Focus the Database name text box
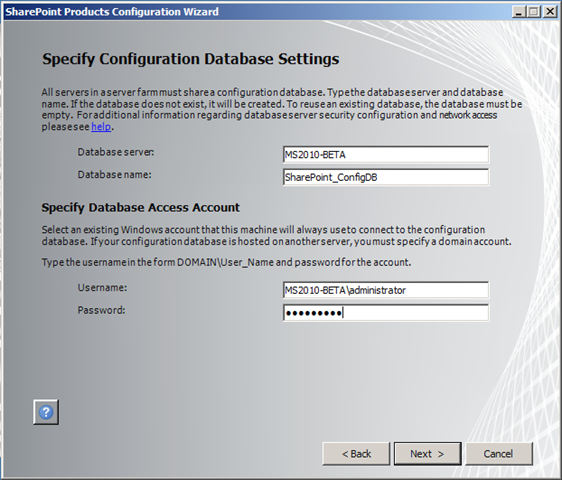The image size is (562, 480). click(x=386, y=177)
